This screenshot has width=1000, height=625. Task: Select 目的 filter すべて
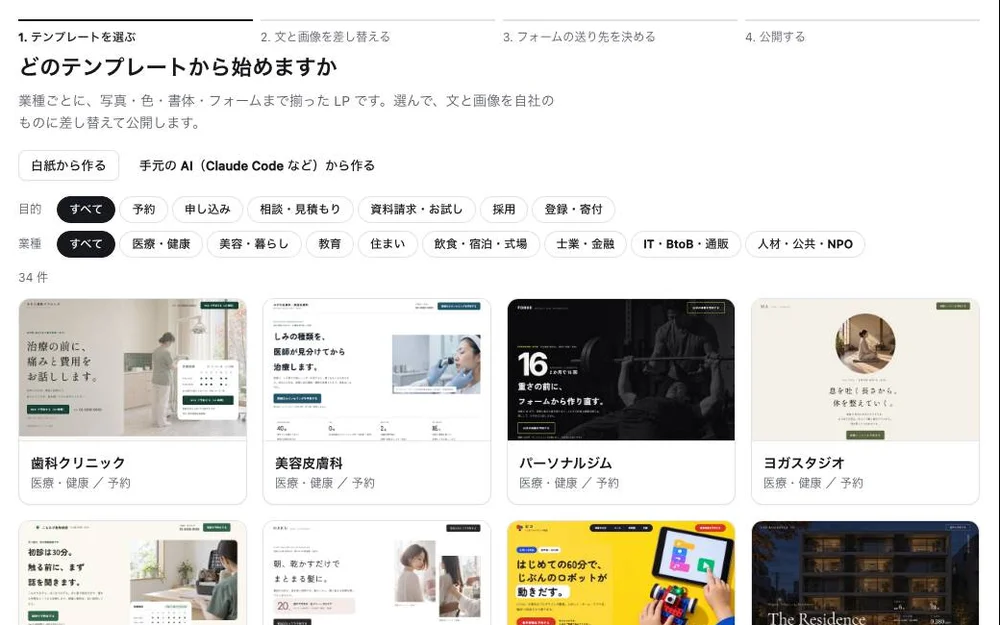86,209
